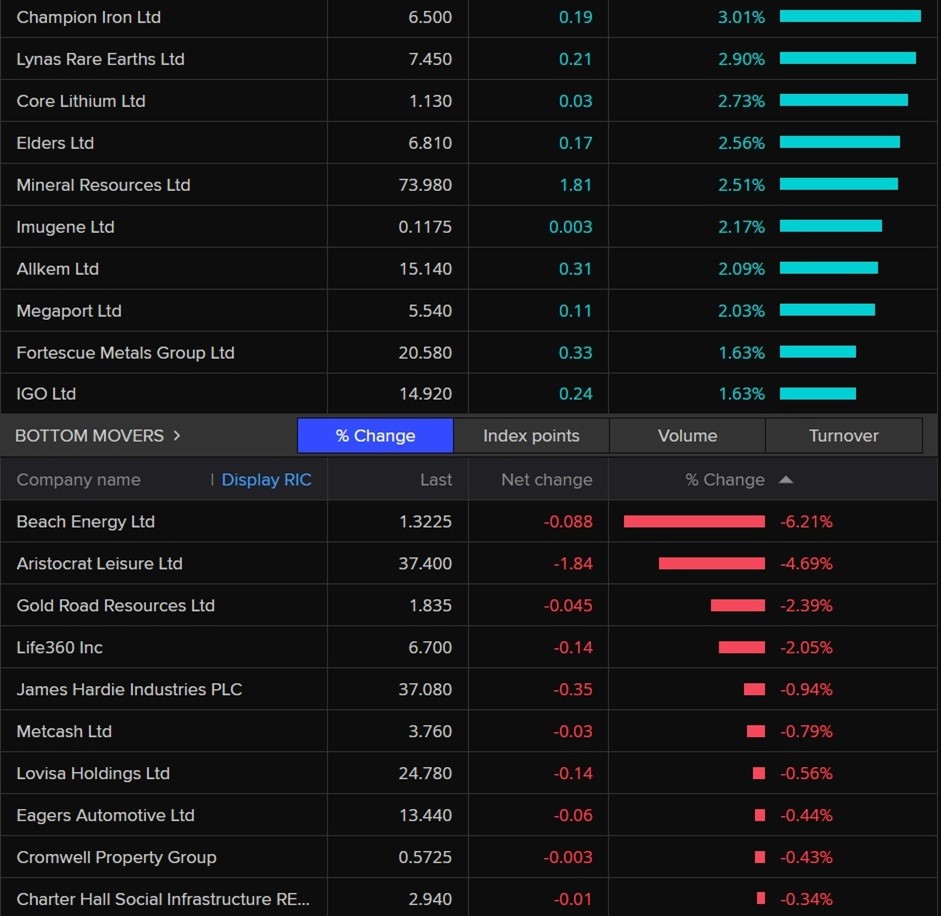Select Megaport Ltd
Viewport: 941px width, 916px height.
69,310
